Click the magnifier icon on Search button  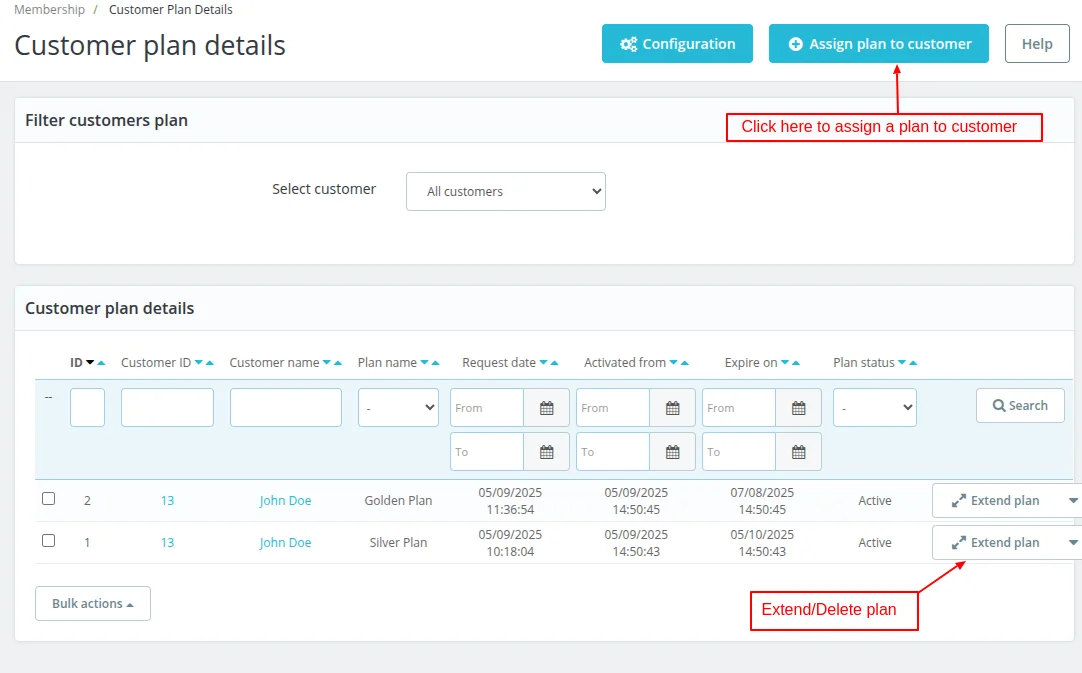(x=998, y=405)
